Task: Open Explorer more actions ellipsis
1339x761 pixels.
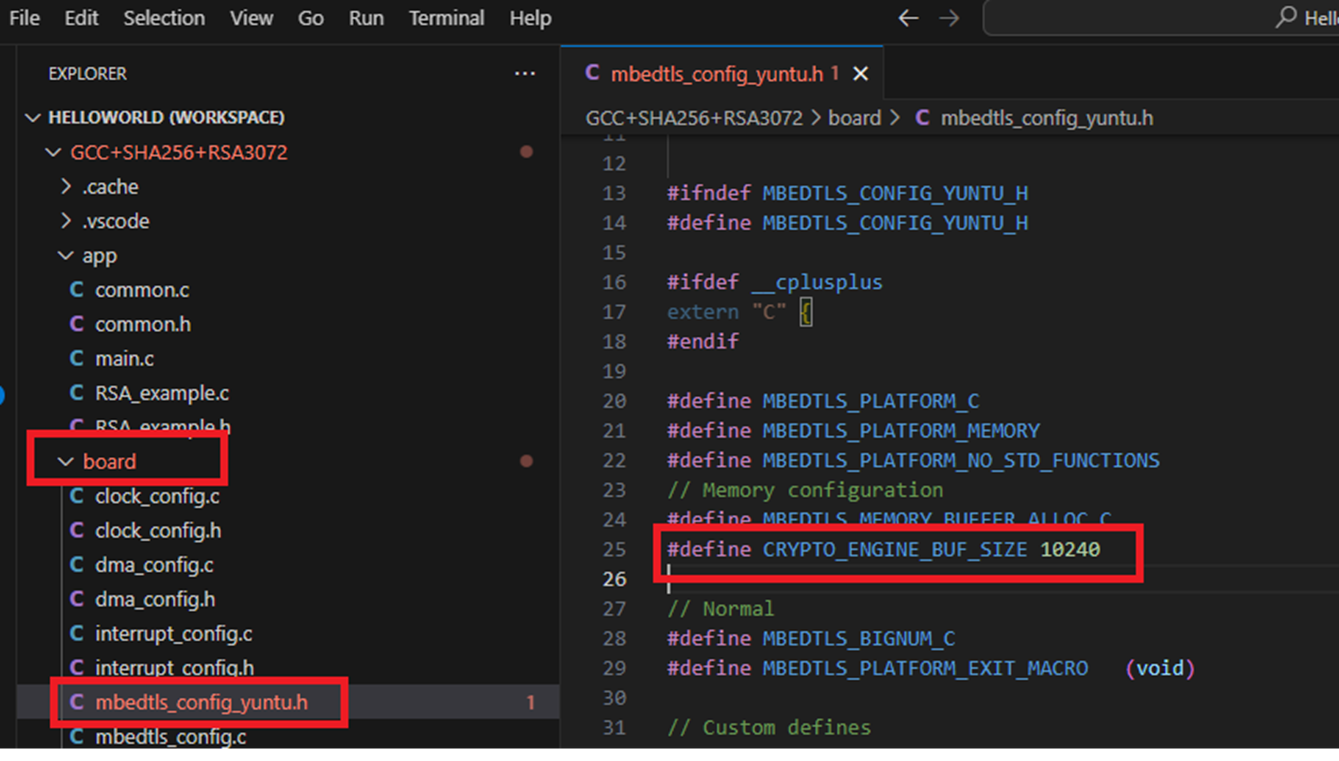Action: click(525, 74)
